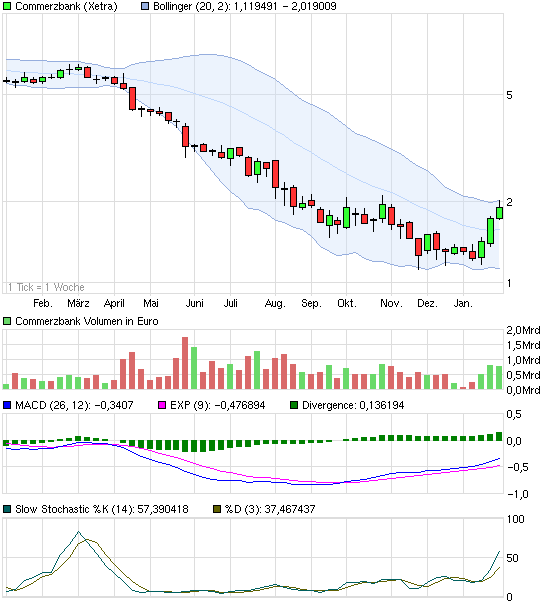Image resolution: width=545 pixels, height=606 pixels.
Task: Click the 'Commerzbank (Xetra)' legend label
Action: (66, 6)
